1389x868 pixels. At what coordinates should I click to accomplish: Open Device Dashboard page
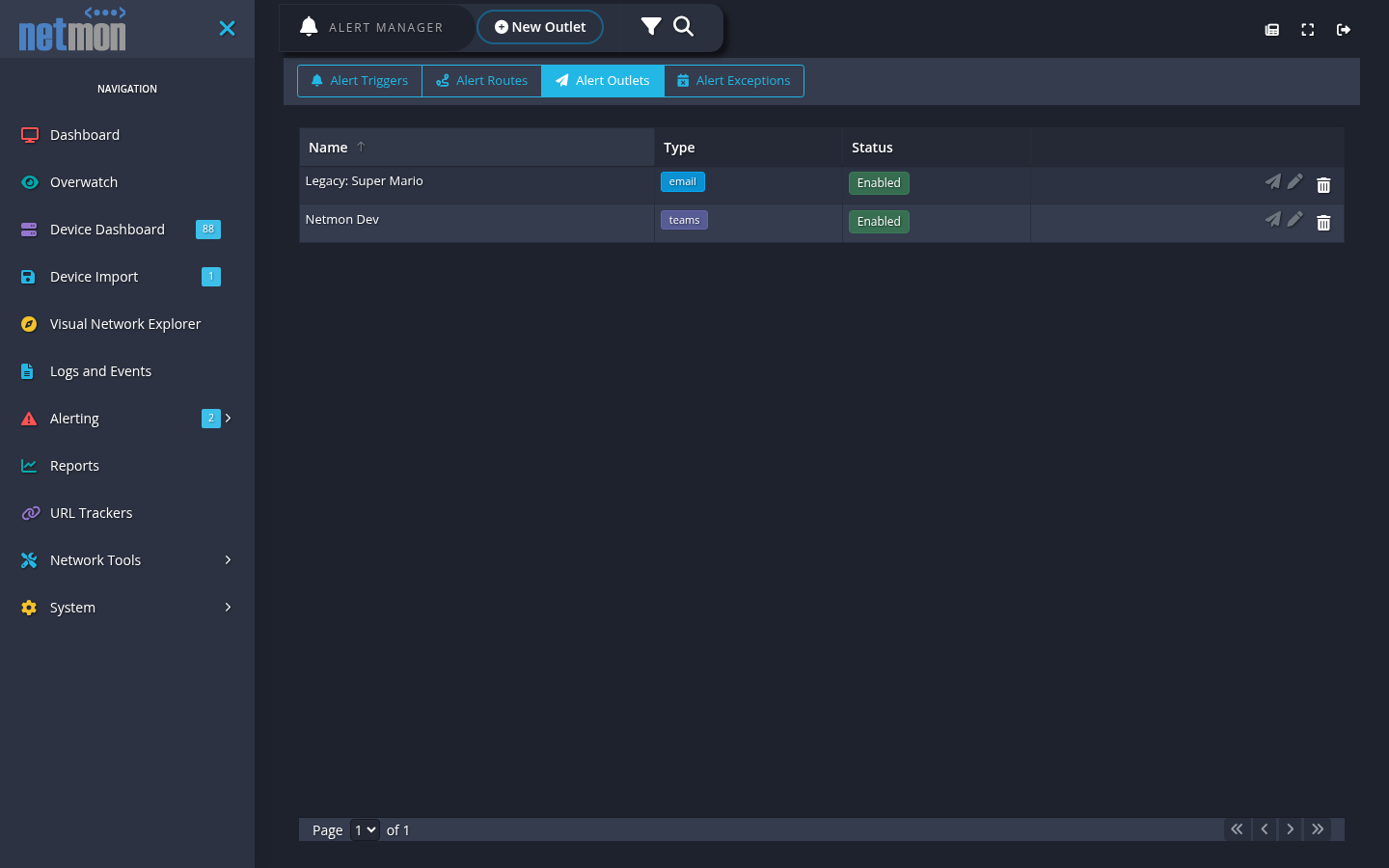(107, 230)
